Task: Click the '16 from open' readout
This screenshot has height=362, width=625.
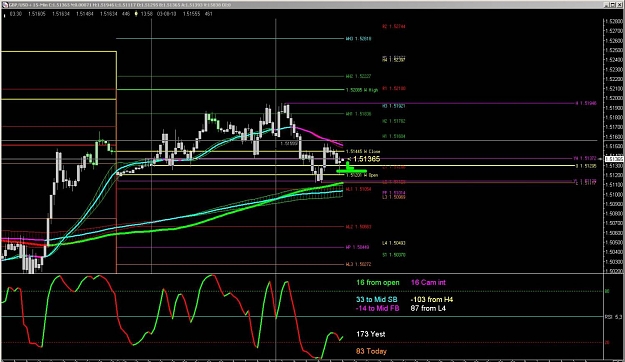Action: (377, 282)
